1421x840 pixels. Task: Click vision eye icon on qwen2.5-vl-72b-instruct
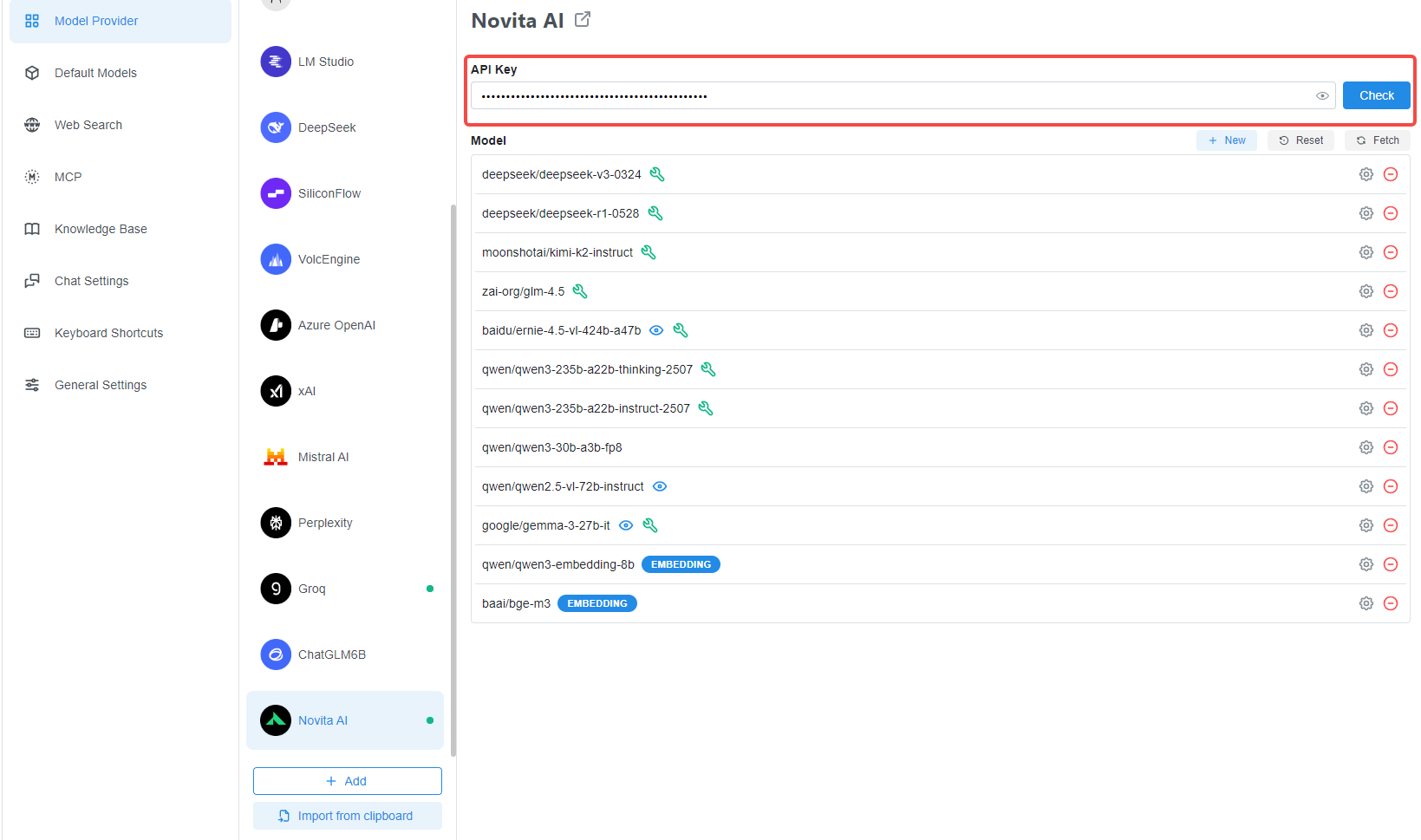pos(660,486)
